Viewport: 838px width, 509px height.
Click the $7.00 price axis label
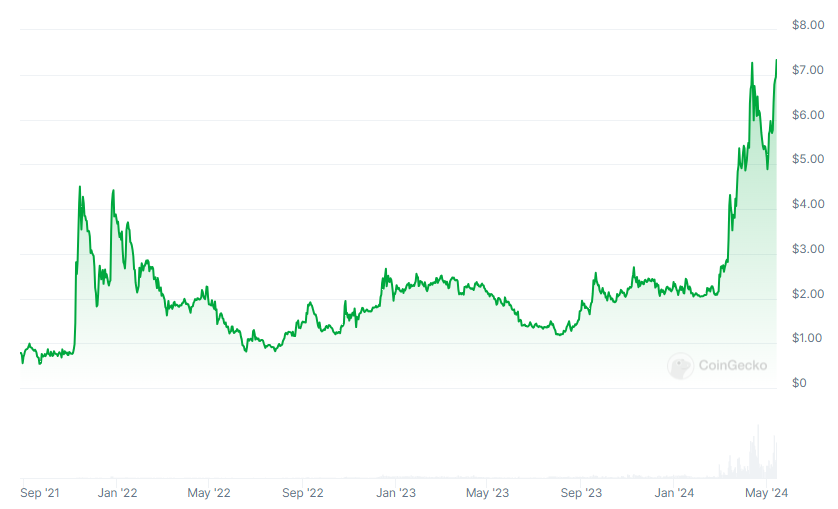coord(807,70)
